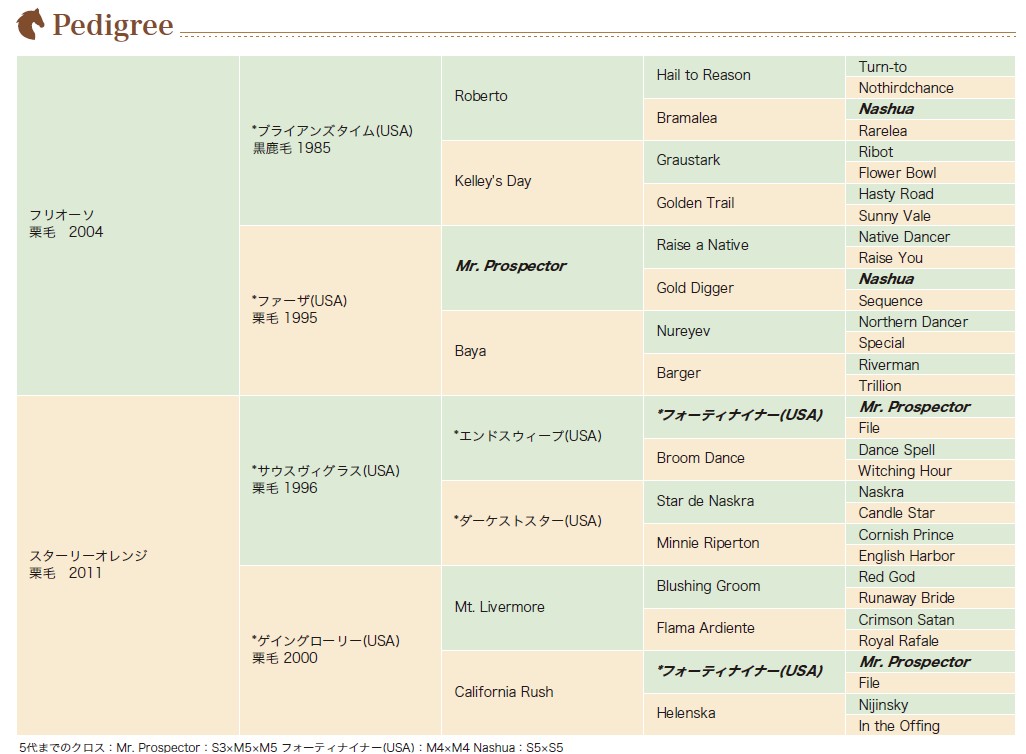
Task: Click the Kelley's Day cell
Action: 542,183
